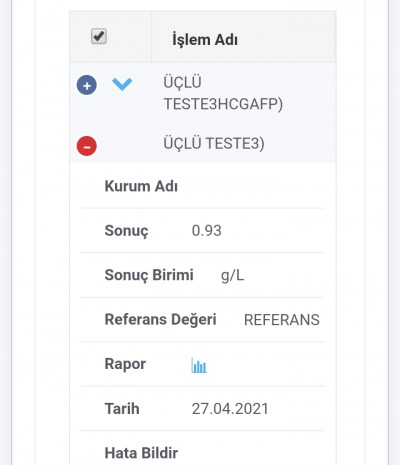400x465 pixels.
Task: Expand row with the blue plus icon
Action: (x=87, y=85)
